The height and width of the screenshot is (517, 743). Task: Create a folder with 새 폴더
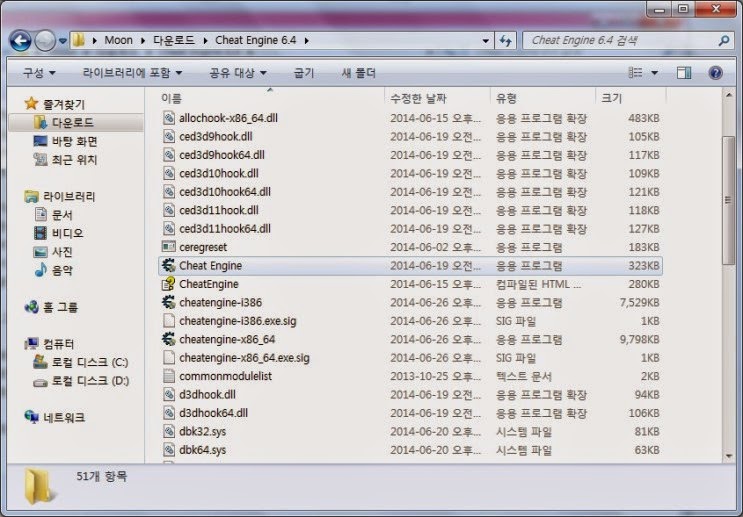(359, 73)
